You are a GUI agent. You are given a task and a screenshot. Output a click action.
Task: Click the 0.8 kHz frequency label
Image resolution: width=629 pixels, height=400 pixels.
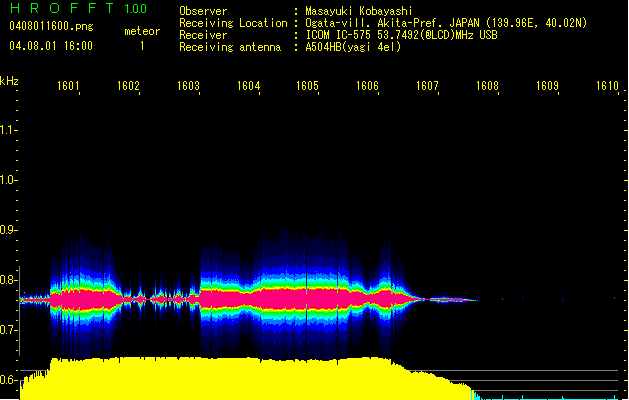coord(7,280)
